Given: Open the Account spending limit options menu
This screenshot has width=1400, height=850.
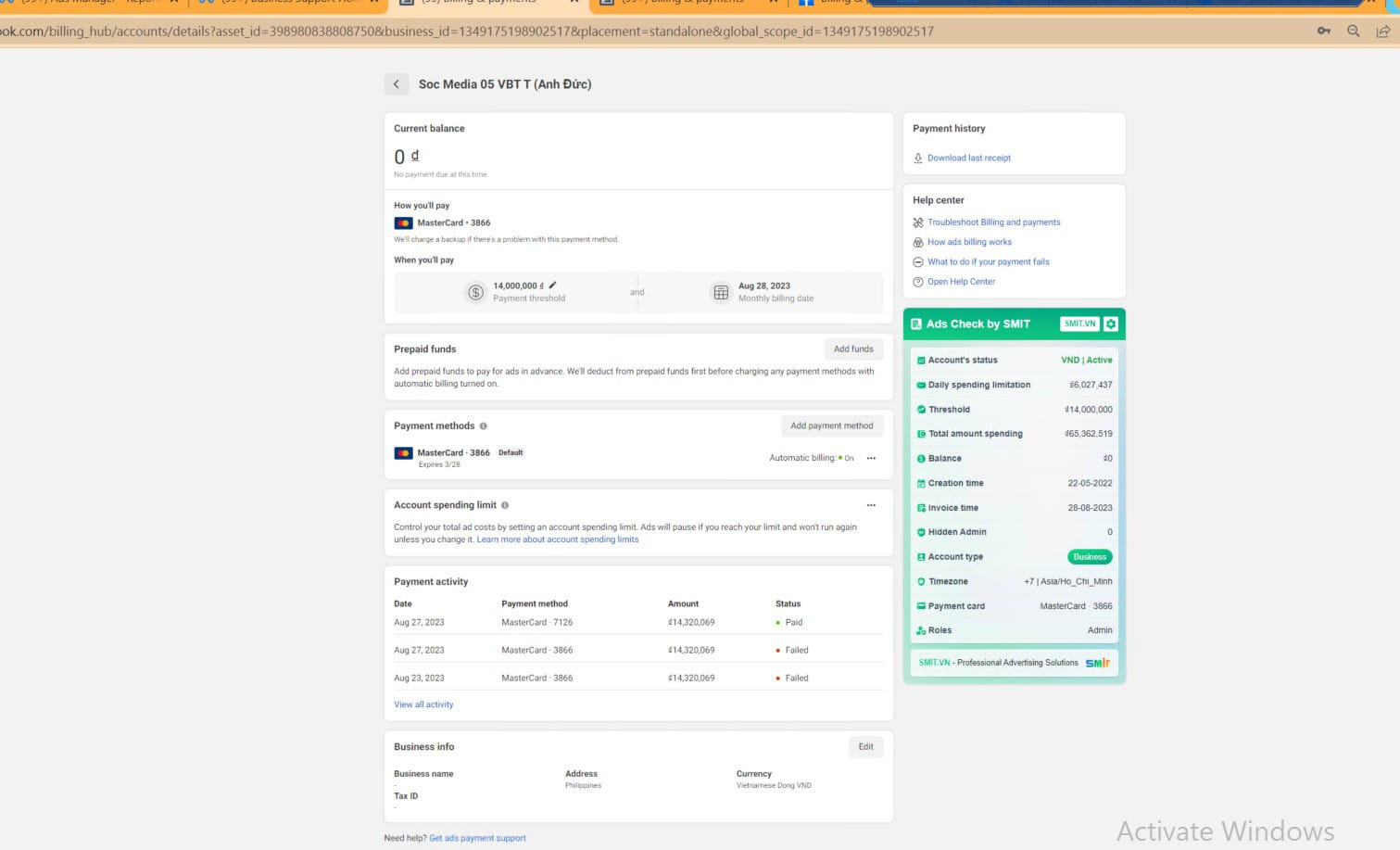Looking at the screenshot, I should click(x=871, y=505).
